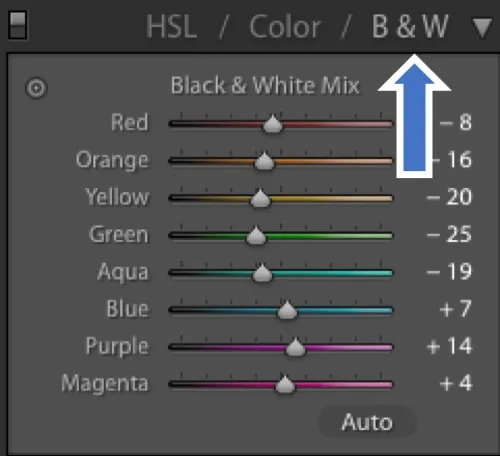Click the Auto button

(x=367, y=422)
